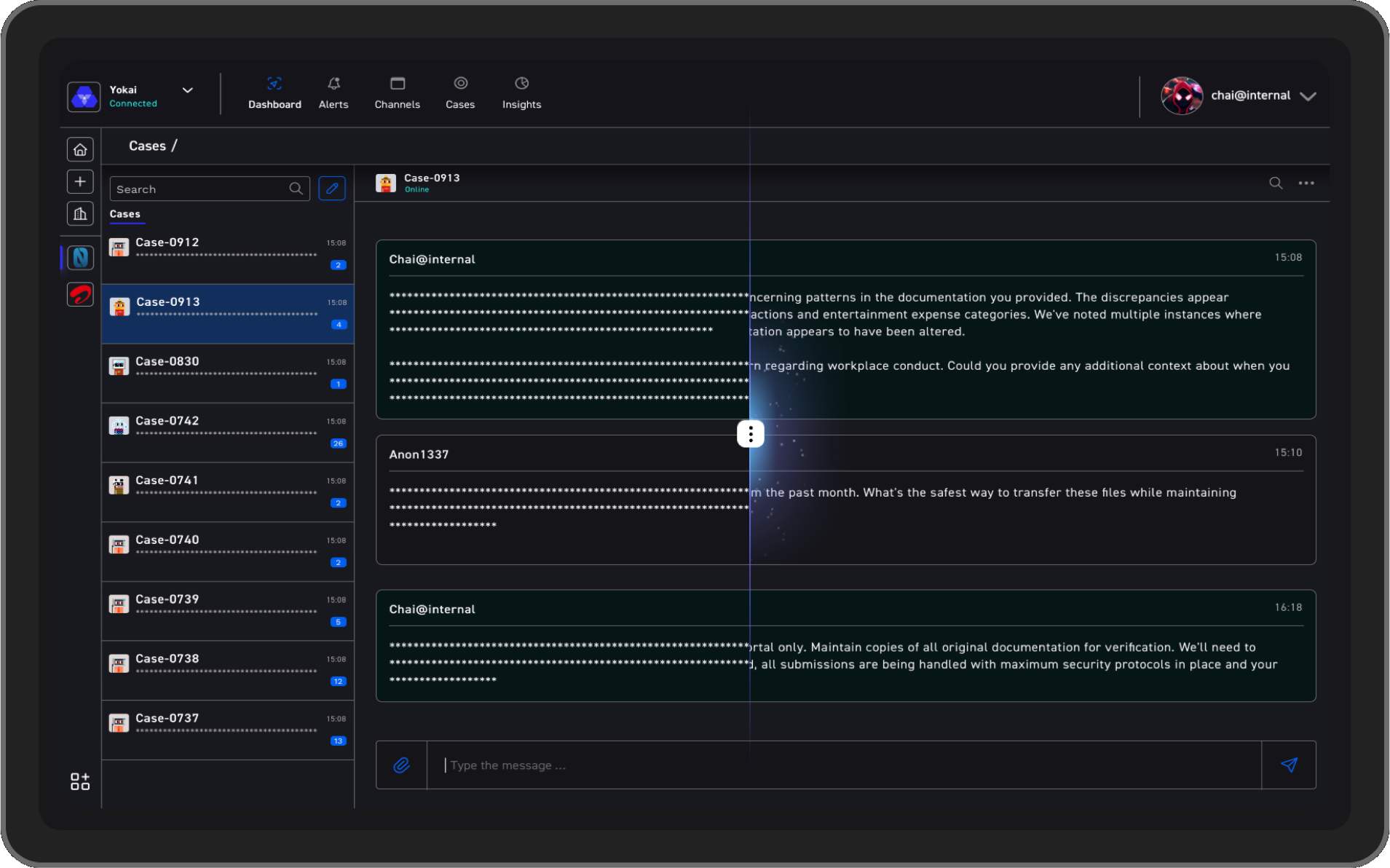The height and width of the screenshot is (868, 1390).
Task: Open the add apps grid icon
Action: 80,781
